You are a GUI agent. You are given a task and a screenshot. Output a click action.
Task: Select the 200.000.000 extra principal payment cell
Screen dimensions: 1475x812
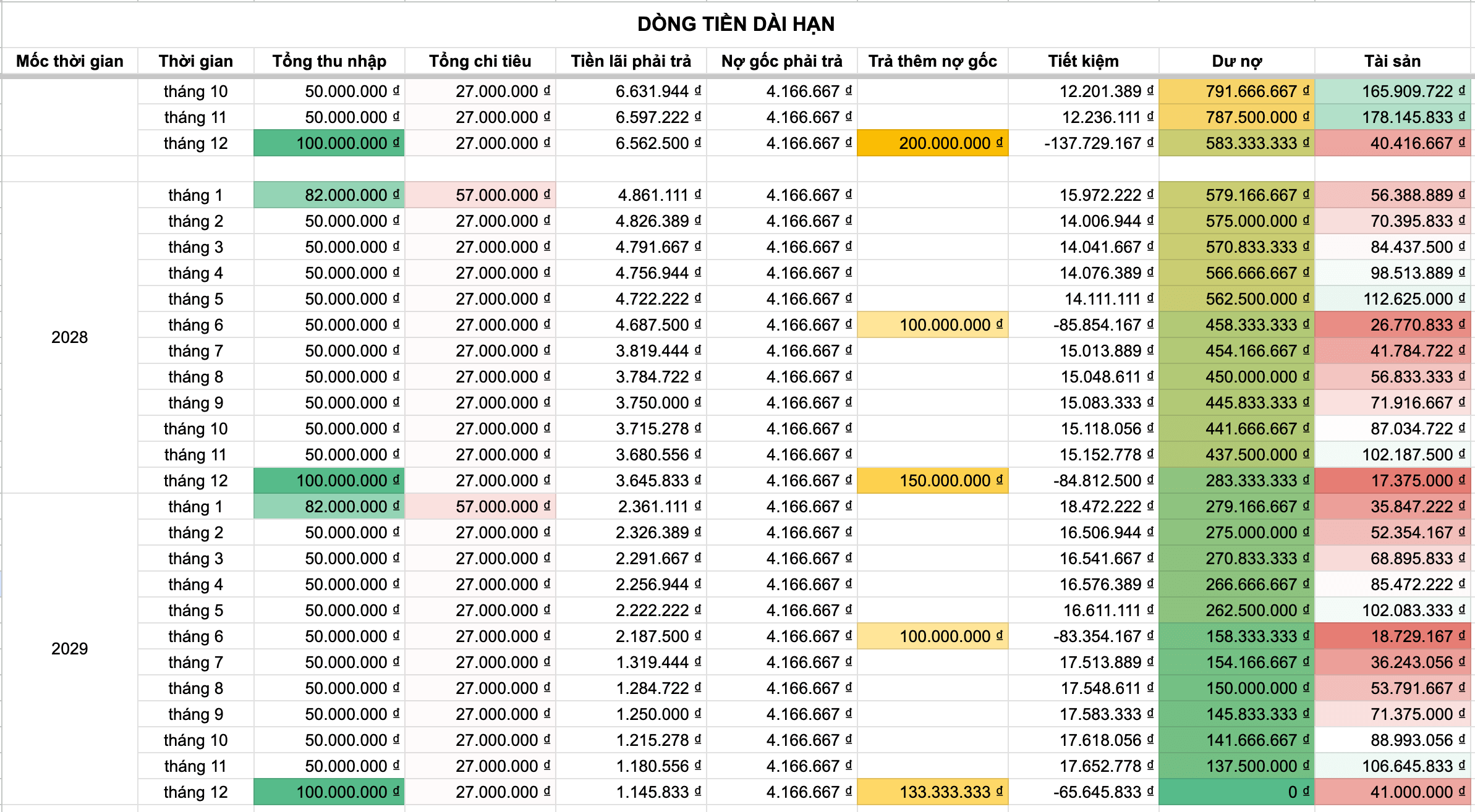933,143
